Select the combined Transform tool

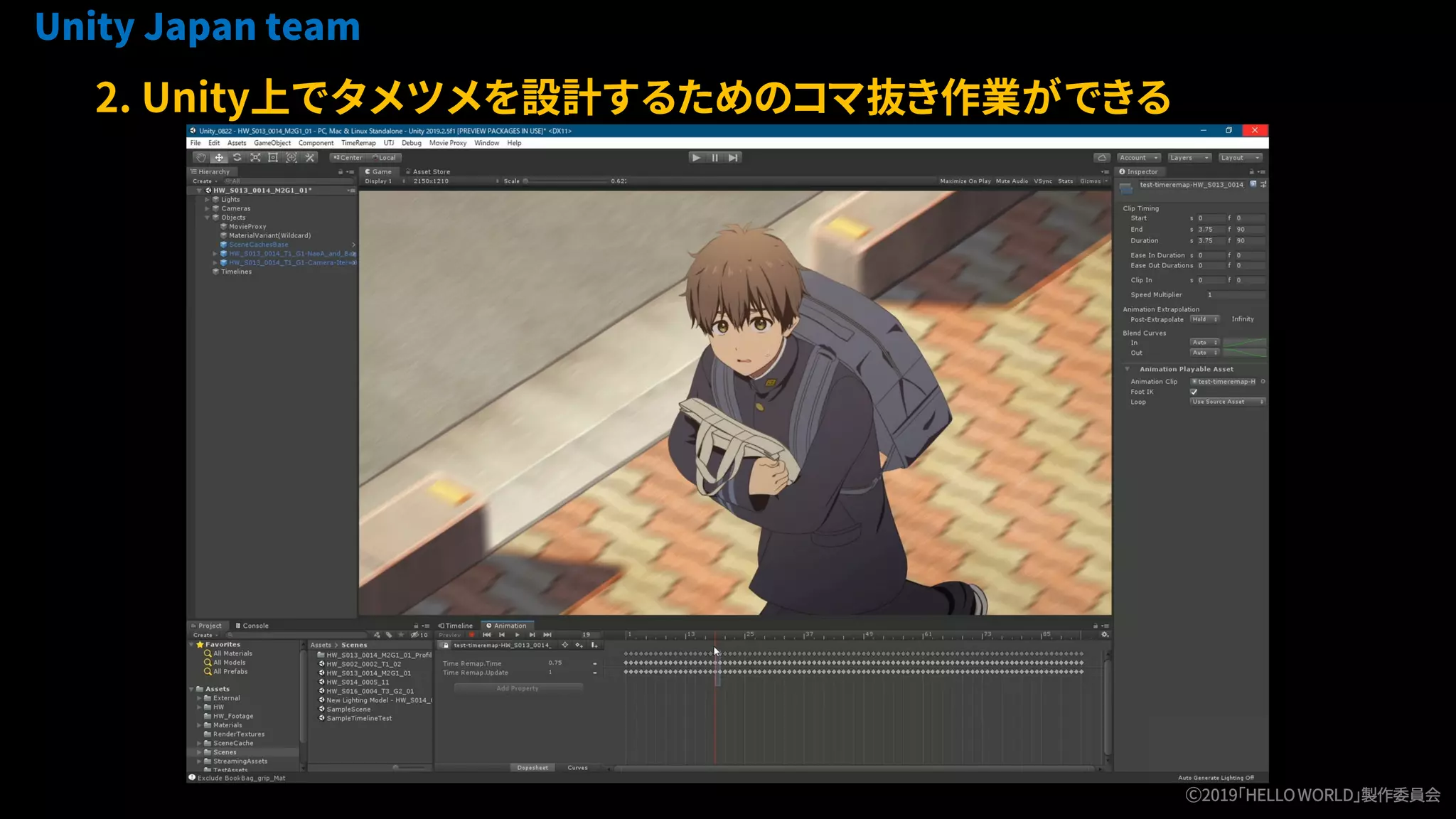pyautogui.click(x=291, y=158)
